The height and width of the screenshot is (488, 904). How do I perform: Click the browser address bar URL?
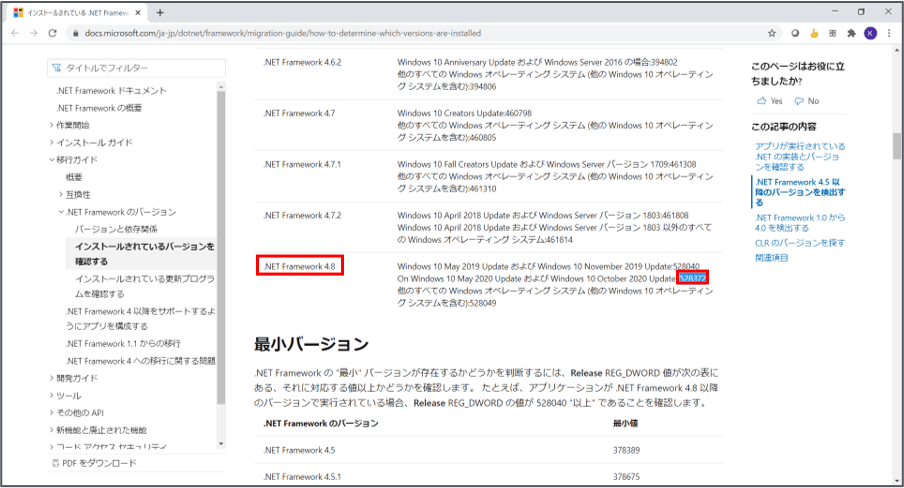[x=300, y=33]
